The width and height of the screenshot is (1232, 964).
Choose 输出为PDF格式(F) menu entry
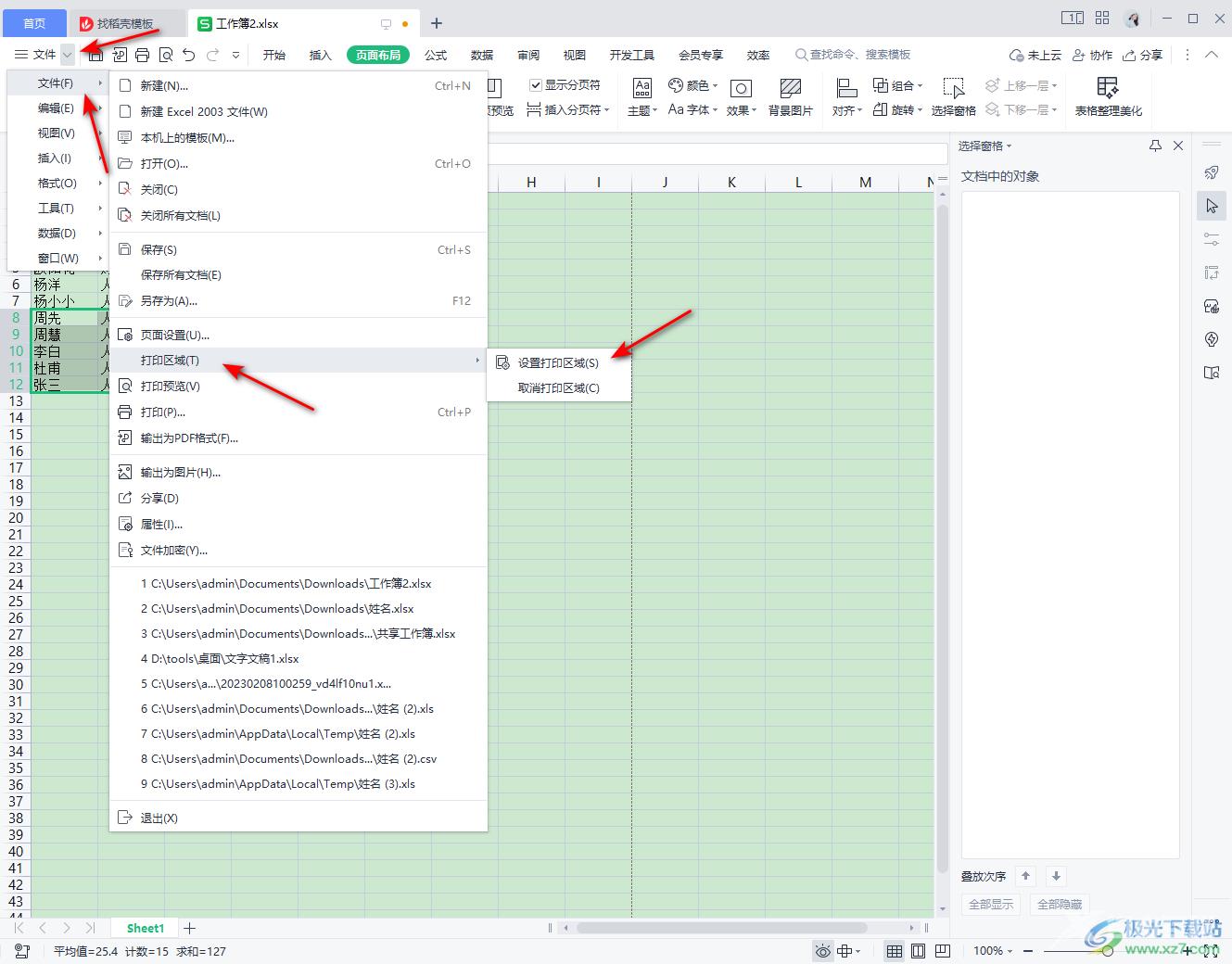(x=298, y=438)
